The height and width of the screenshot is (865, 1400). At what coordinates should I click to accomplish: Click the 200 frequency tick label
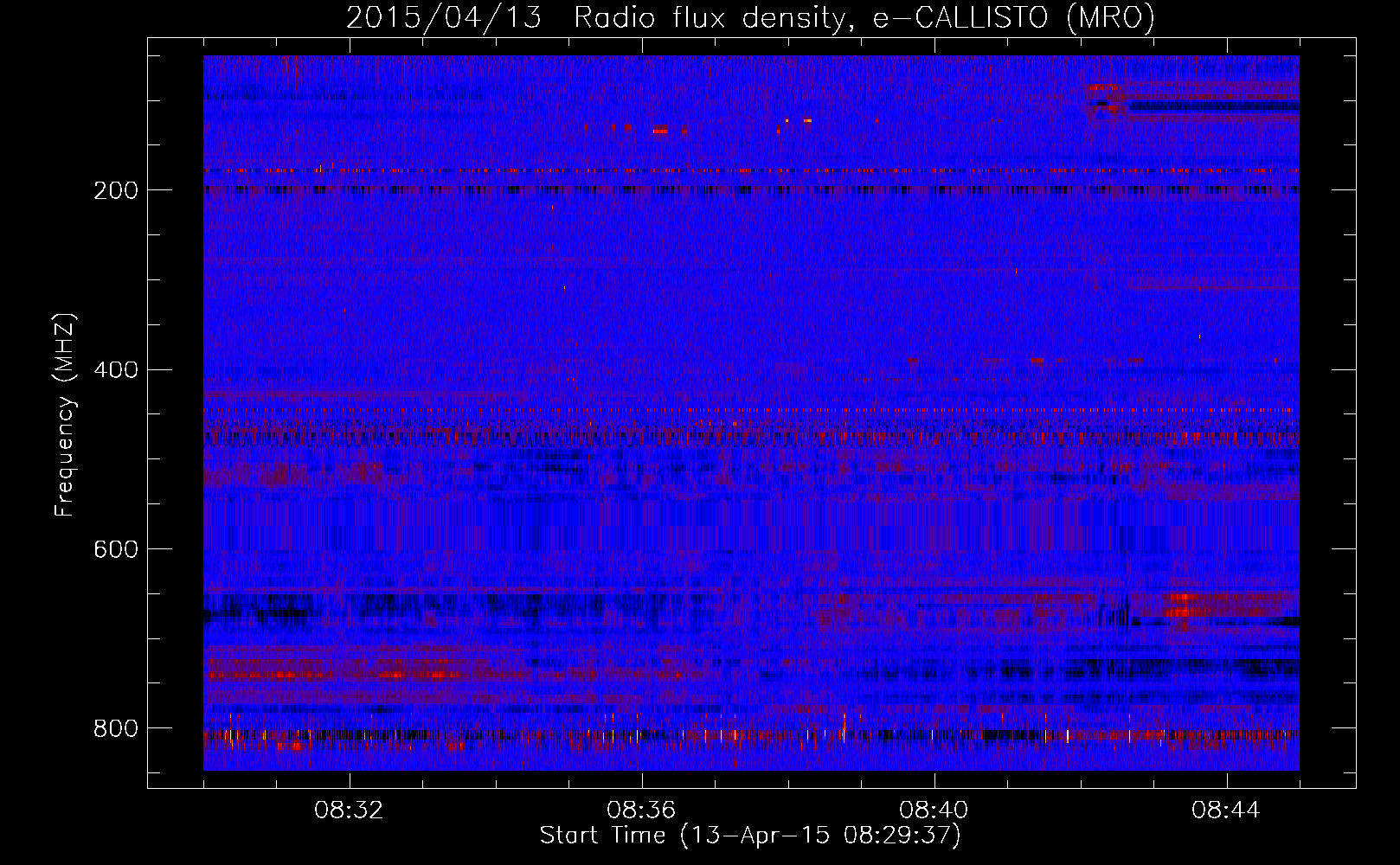click(x=115, y=190)
